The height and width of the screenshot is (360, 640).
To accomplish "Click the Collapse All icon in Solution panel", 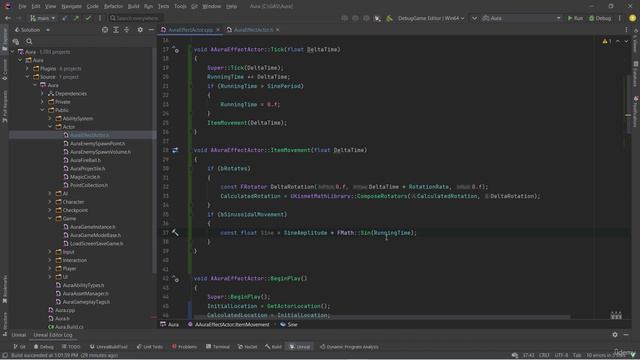I will click(x=127, y=30).
